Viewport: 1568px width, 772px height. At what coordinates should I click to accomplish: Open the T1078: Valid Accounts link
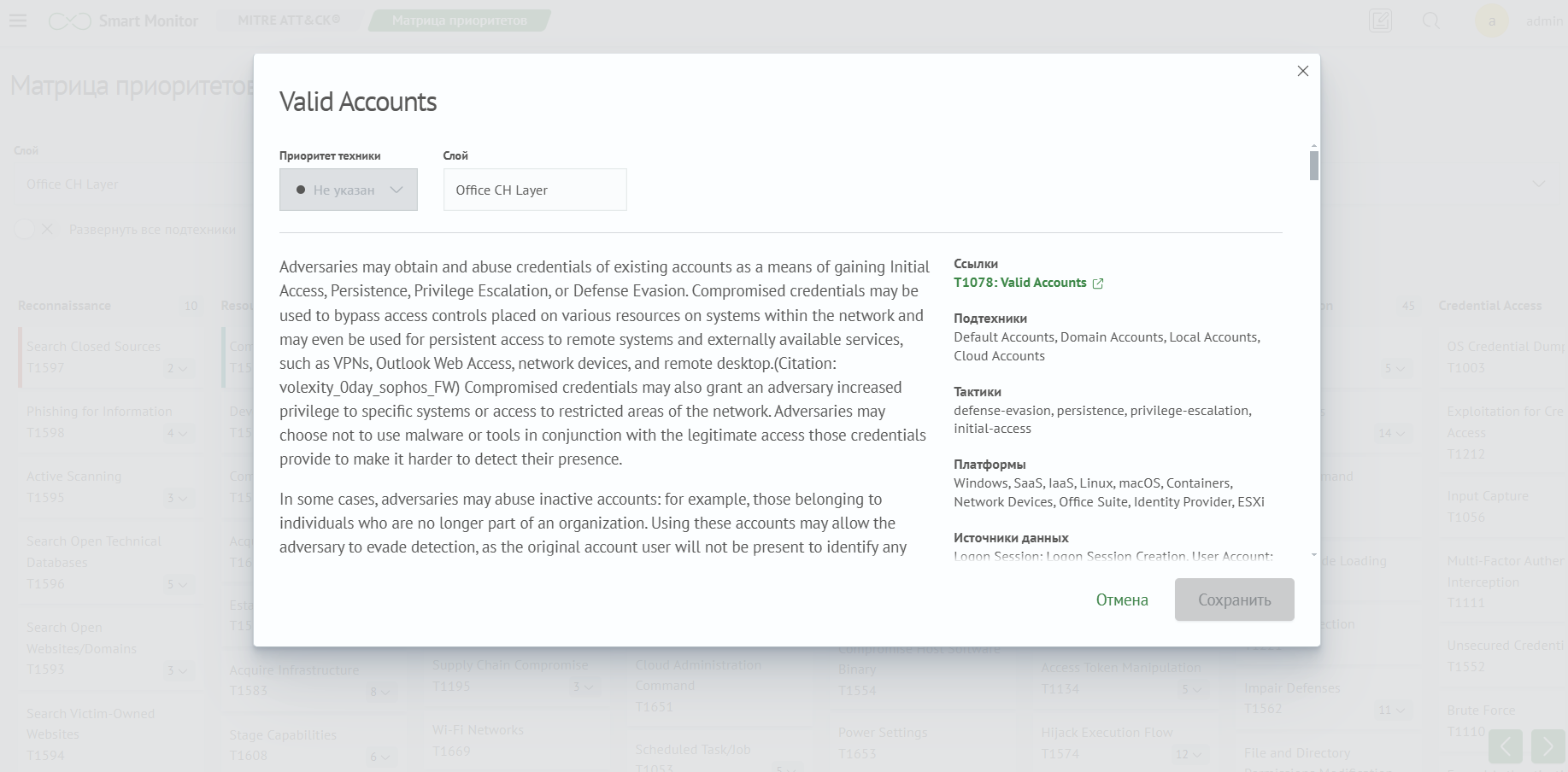pyautogui.click(x=1019, y=283)
